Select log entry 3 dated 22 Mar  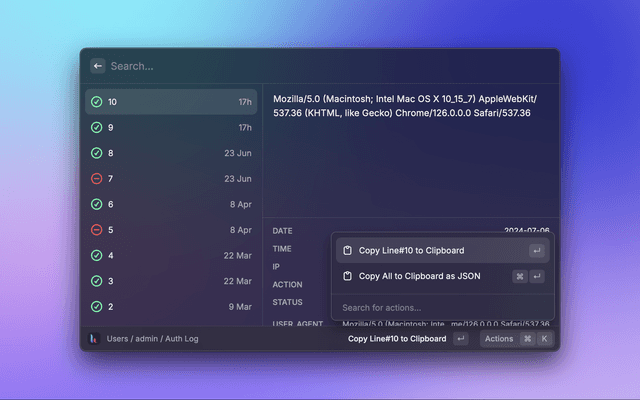[x=170, y=281]
